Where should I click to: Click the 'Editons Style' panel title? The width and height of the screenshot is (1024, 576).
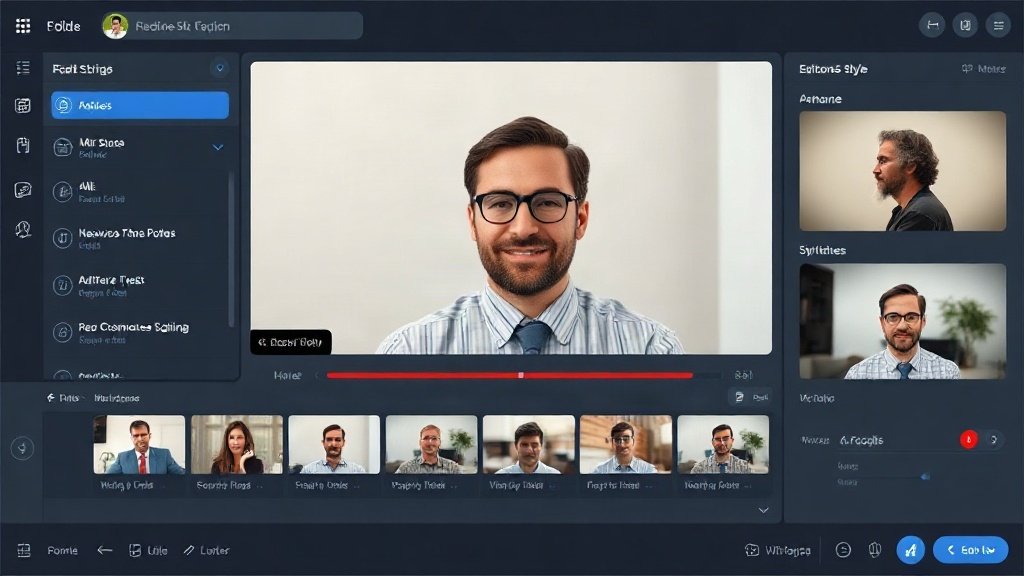tap(833, 69)
